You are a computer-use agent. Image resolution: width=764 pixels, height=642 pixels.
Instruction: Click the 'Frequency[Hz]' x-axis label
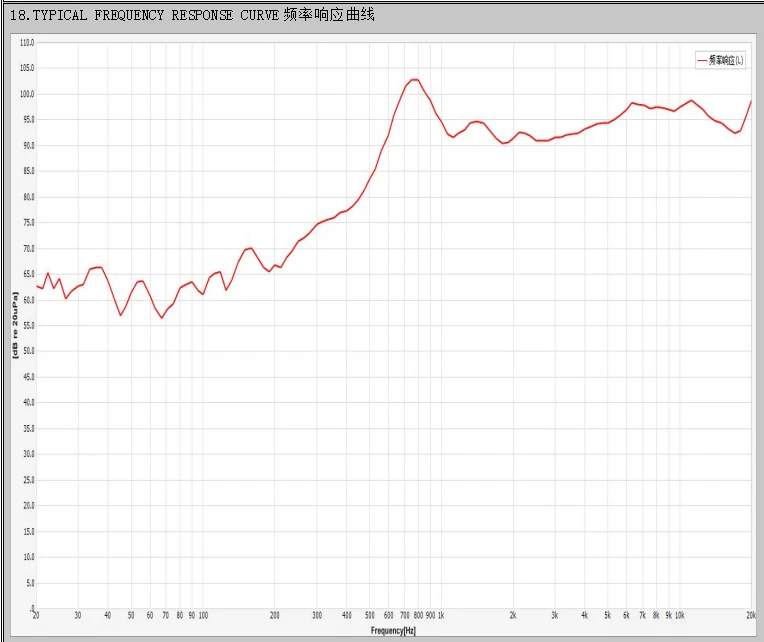point(393,631)
